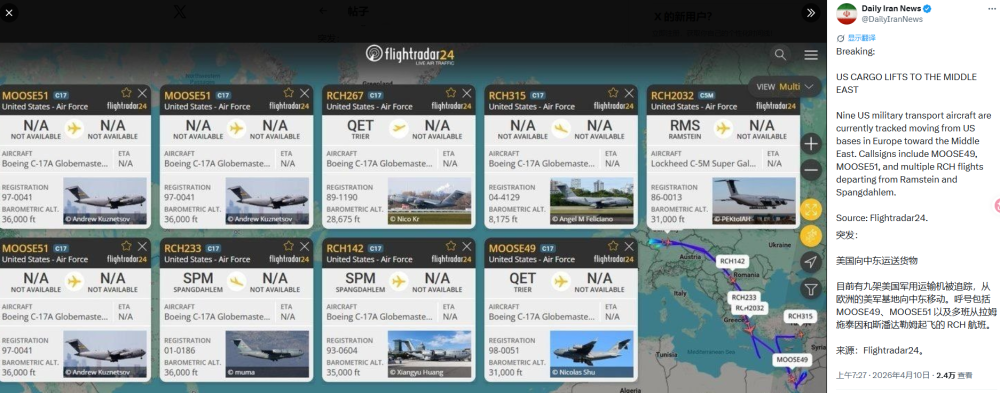Image resolution: width=1000 pixels, height=393 pixels.
Task: Favorite the RCH267 flight with star
Action: [451, 93]
